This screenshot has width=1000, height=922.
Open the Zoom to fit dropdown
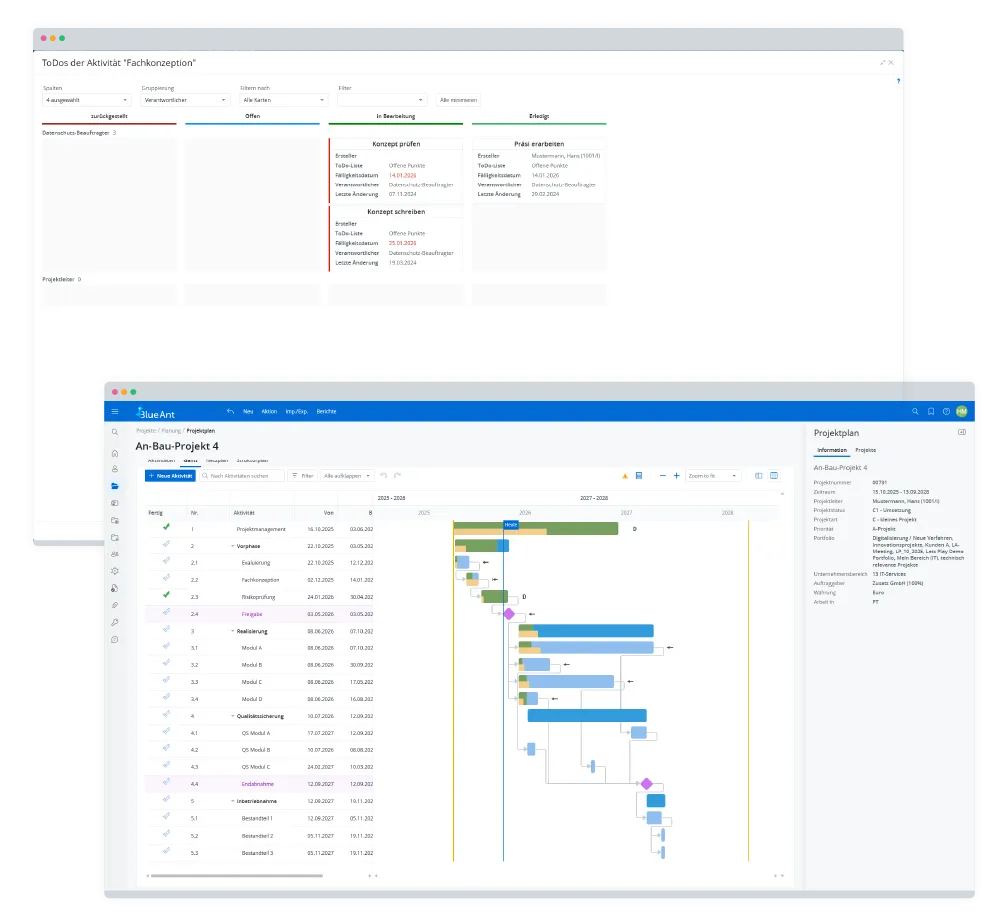[x=713, y=476]
